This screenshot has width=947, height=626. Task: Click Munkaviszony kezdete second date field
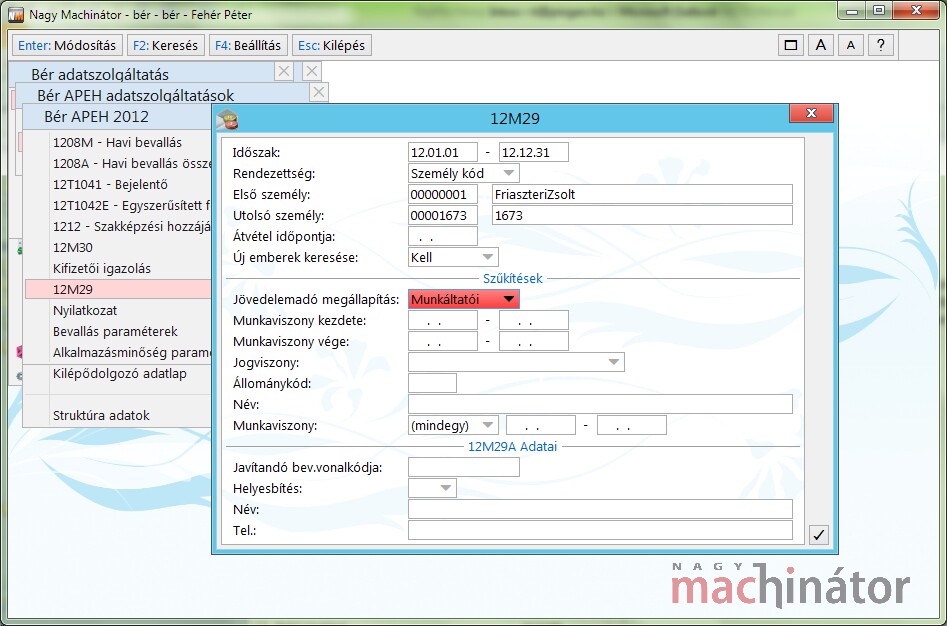(x=533, y=320)
